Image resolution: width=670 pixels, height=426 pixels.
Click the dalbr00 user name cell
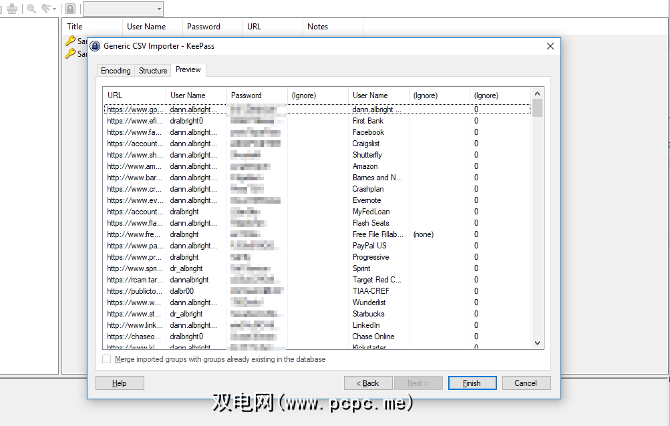(x=182, y=291)
